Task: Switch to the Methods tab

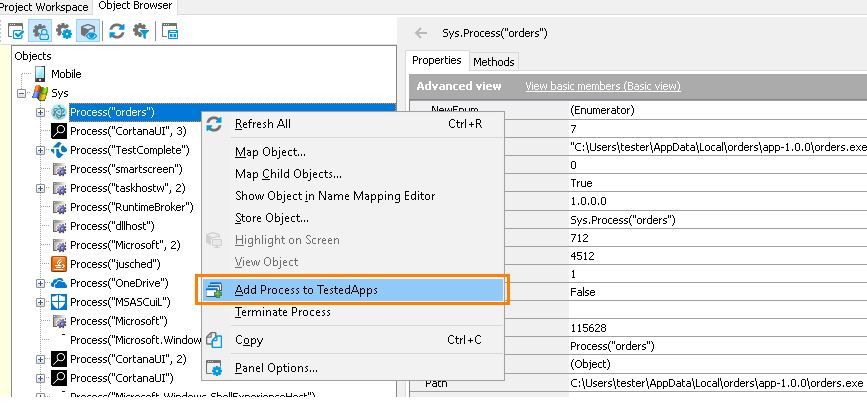Action: [x=493, y=62]
